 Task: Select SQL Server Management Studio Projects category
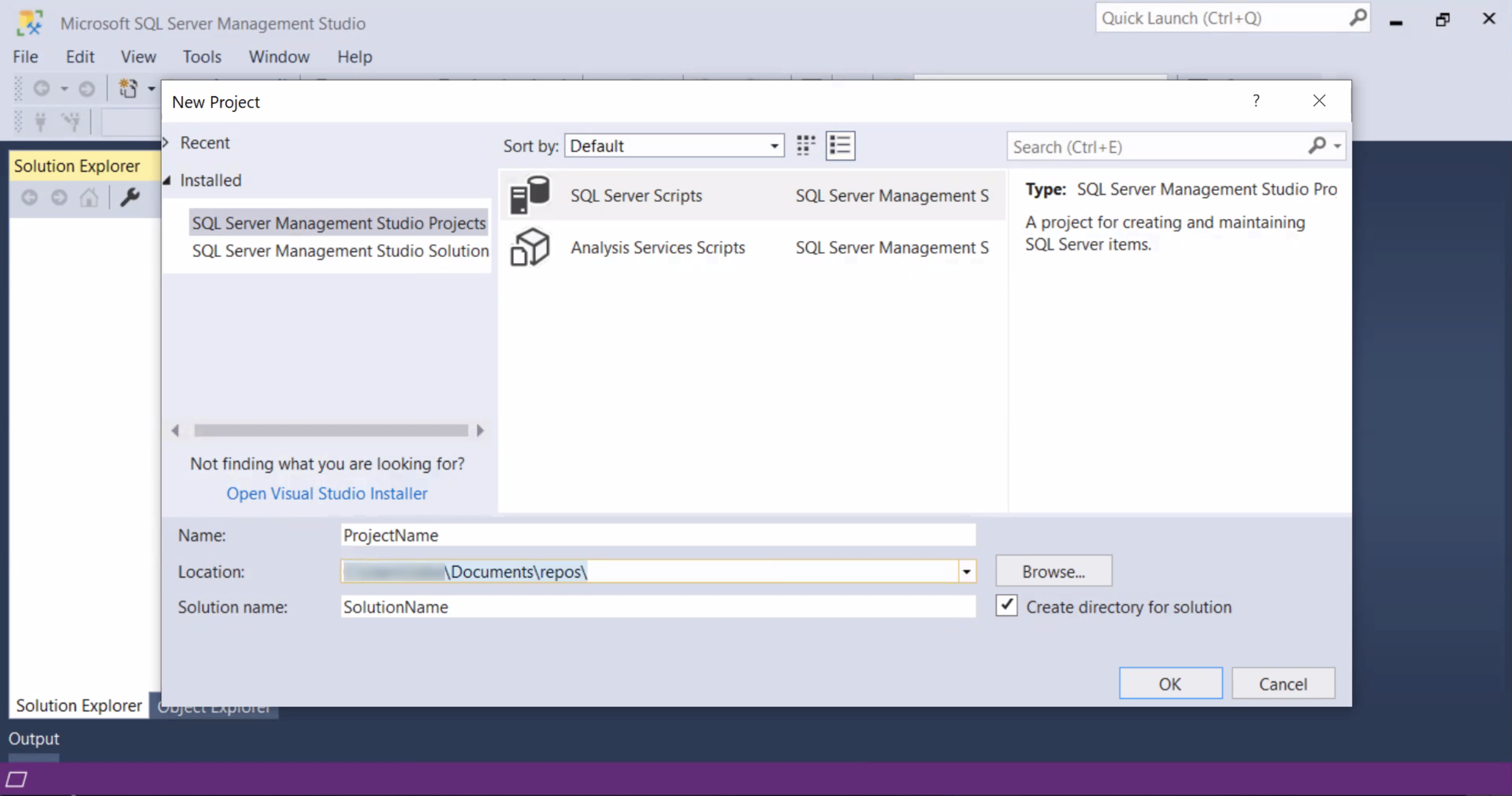coord(339,223)
